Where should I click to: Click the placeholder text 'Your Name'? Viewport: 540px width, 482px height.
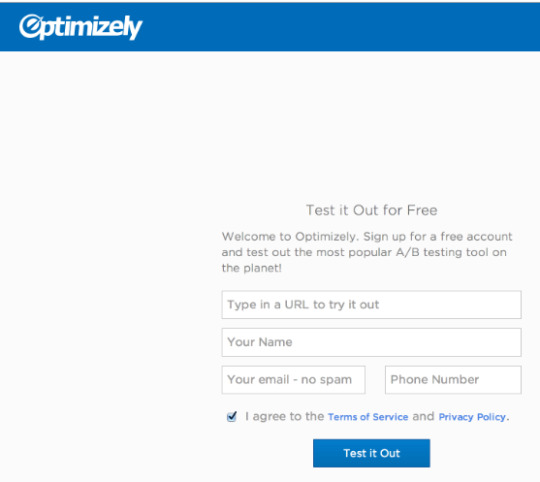click(x=260, y=342)
